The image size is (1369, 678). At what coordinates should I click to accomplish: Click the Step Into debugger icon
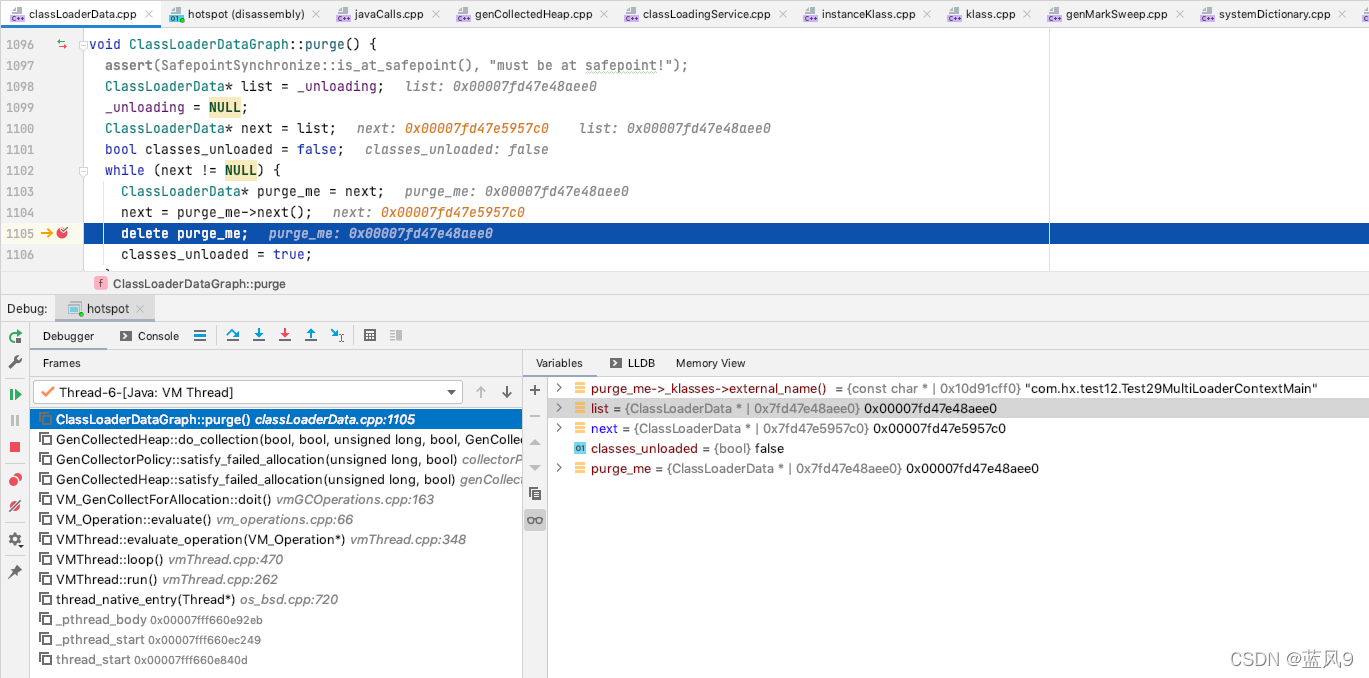point(258,335)
